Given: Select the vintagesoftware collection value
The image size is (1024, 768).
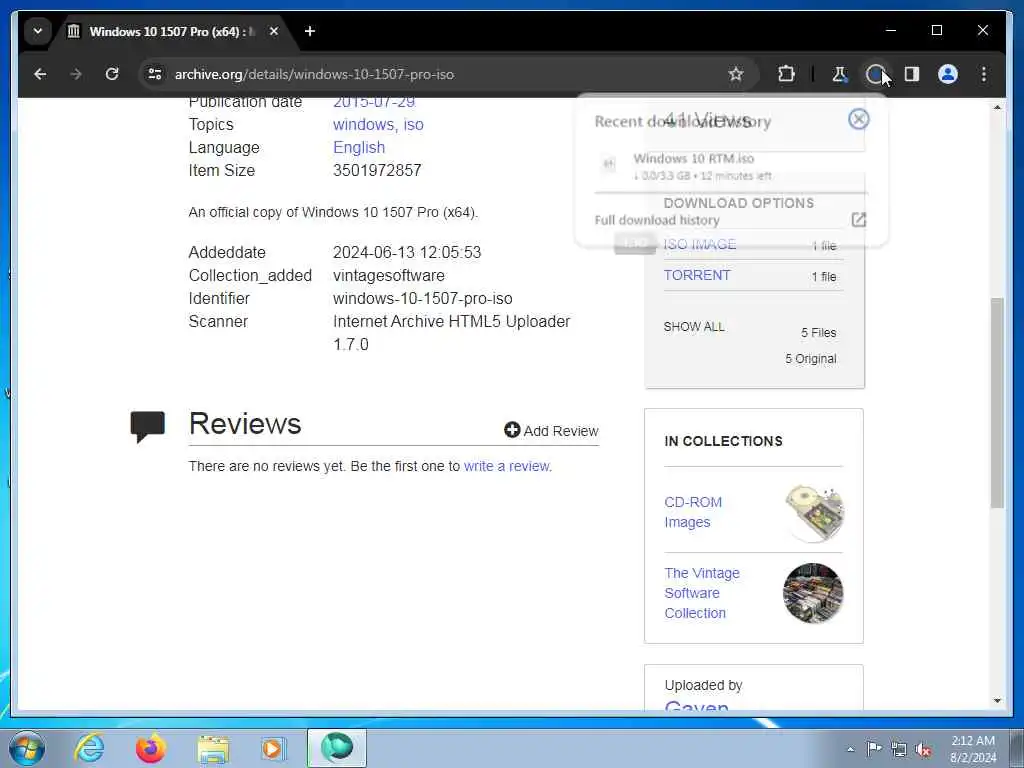Looking at the screenshot, I should pos(389,276).
